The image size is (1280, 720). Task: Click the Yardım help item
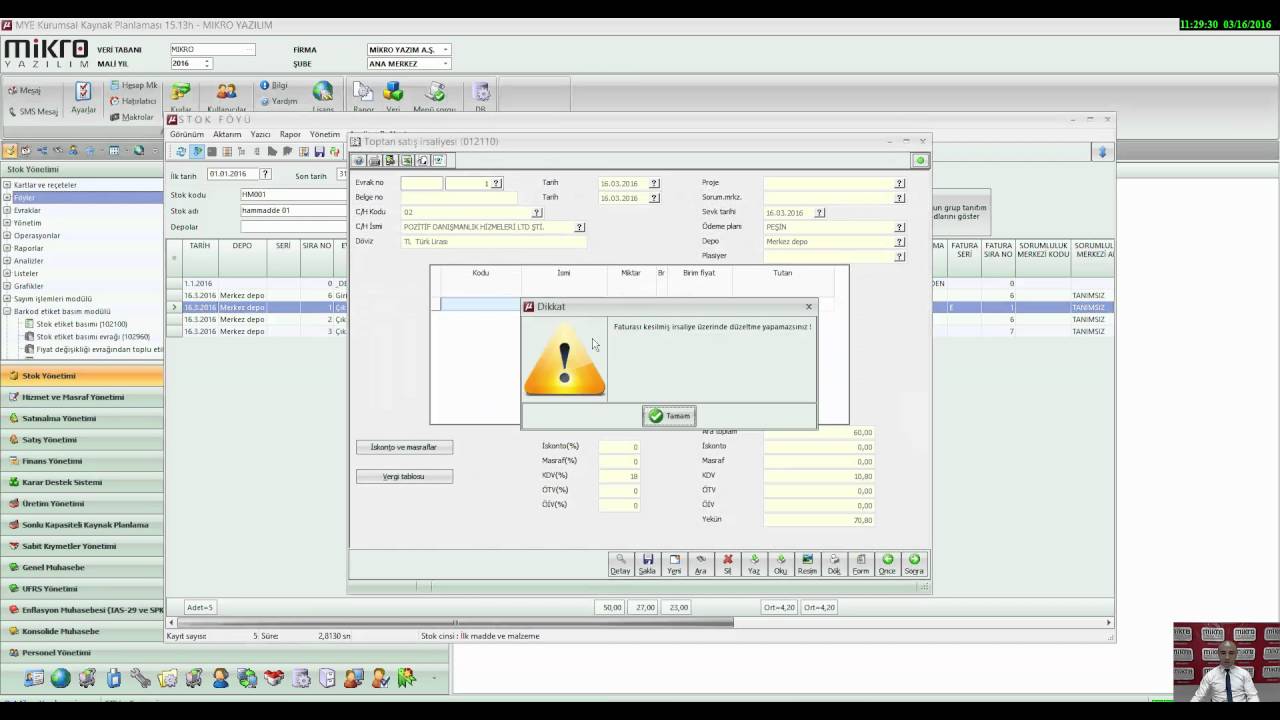point(279,101)
